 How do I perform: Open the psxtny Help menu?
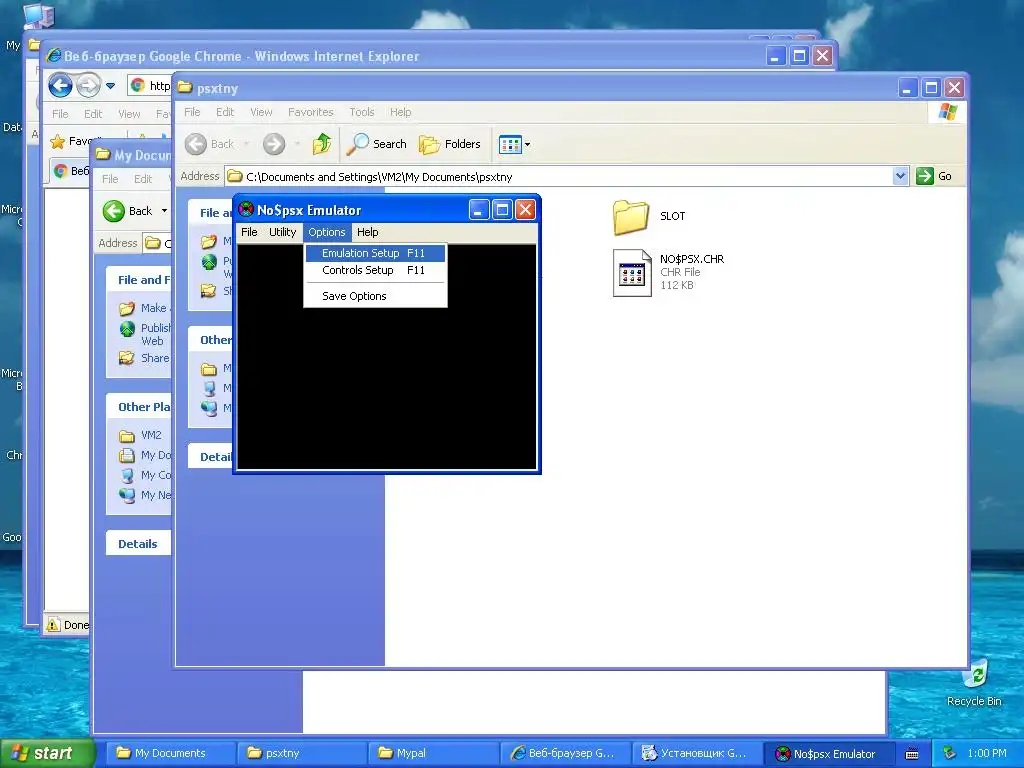pos(400,112)
